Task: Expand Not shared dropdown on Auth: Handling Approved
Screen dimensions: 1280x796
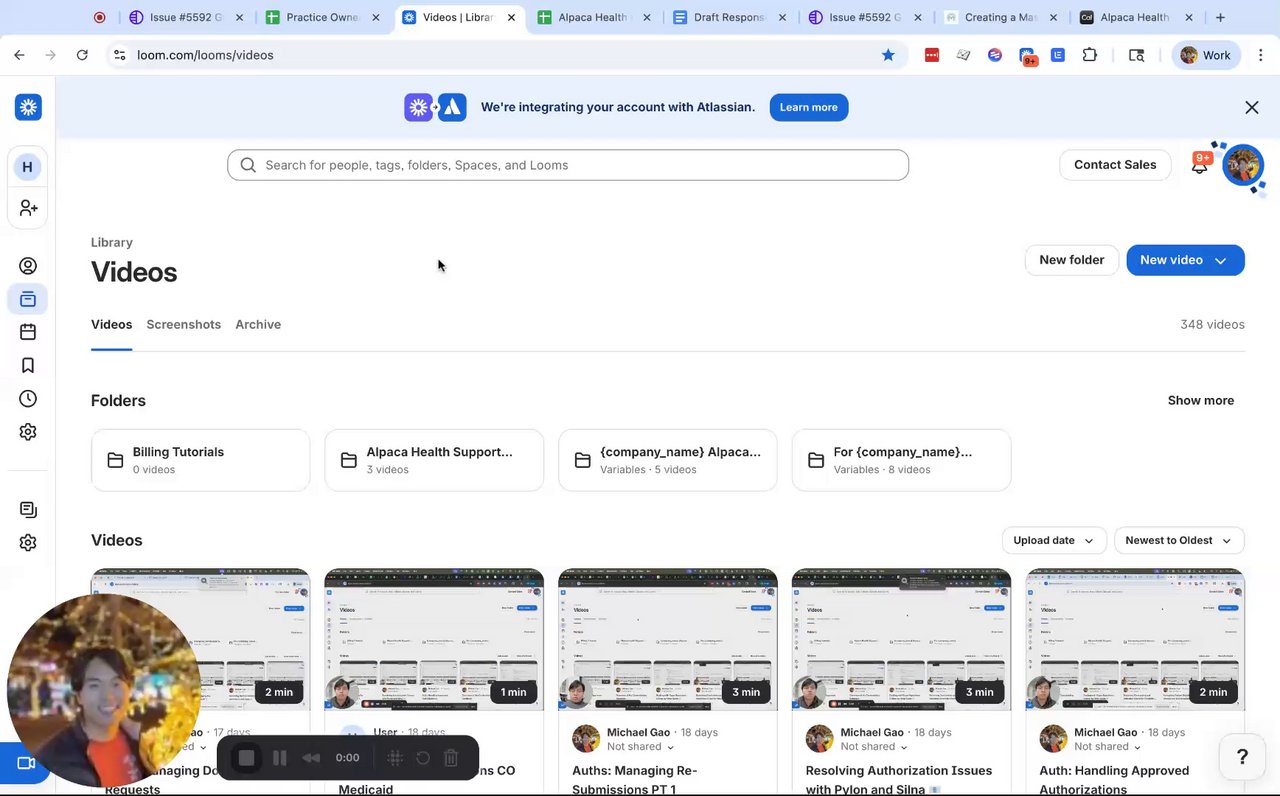Action: [x=1108, y=747]
